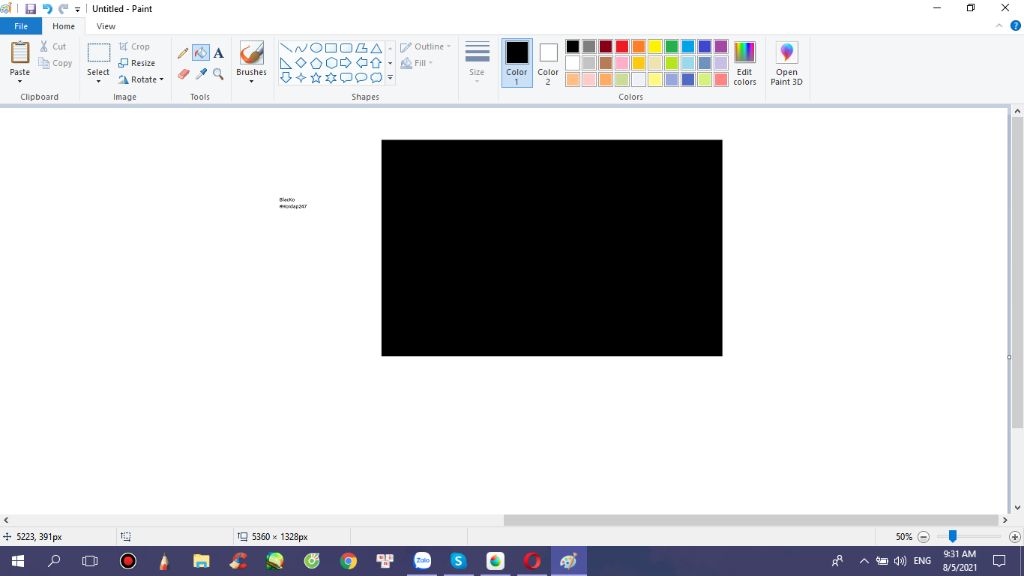Image resolution: width=1024 pixels, height=576 pixels.
Task: Select the Fill with color bucket tool
Action: 200,53
